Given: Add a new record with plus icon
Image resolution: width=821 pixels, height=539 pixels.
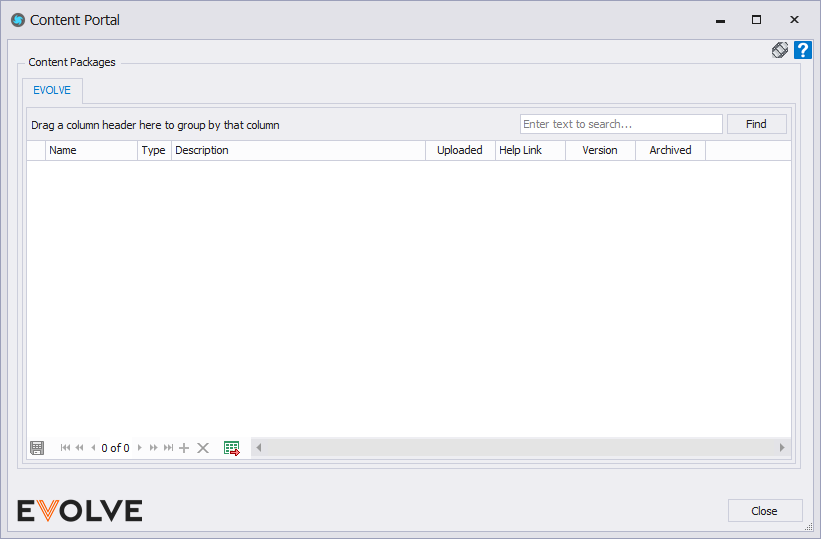Looking at the screenshot, I should click(184, 448).
